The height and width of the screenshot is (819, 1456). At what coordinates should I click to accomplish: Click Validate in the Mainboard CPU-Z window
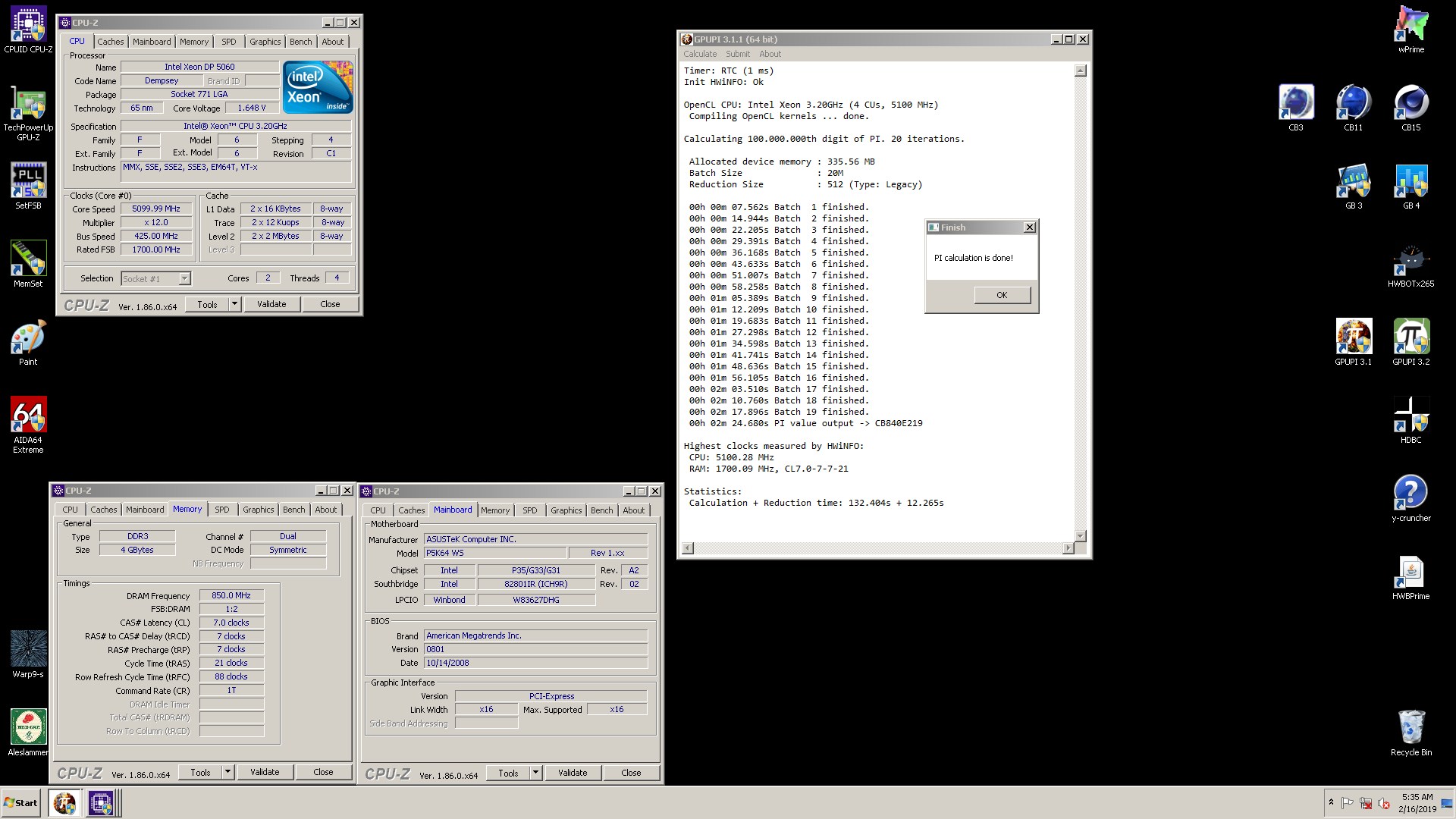tap(573, 773)
